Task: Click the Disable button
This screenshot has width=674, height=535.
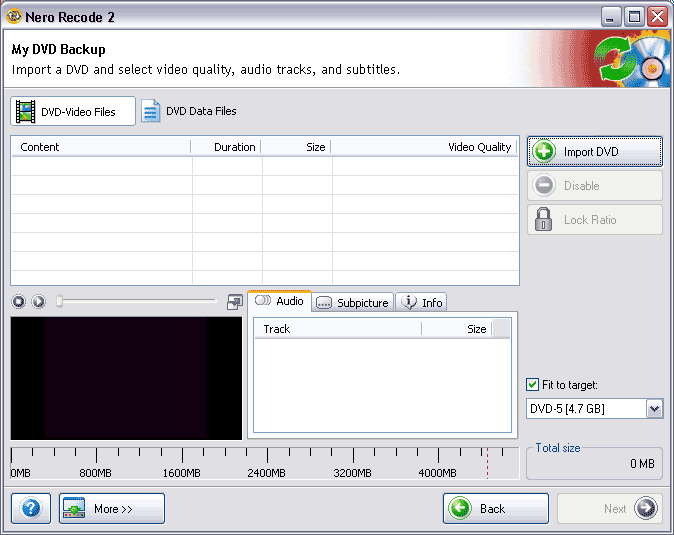Action: click(x=595, y=185)
